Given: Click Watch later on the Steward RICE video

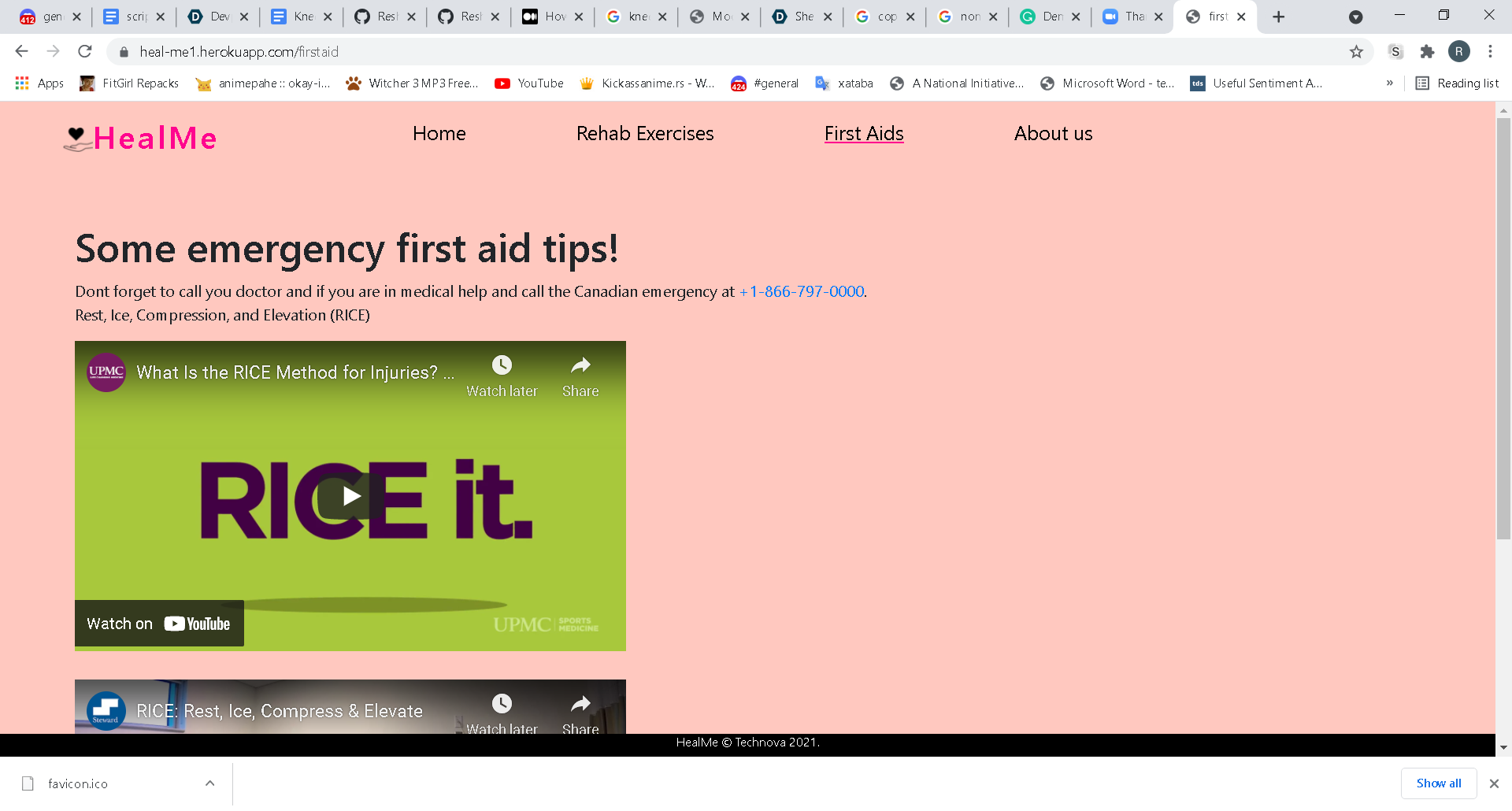Looking at the screenshot, I should (x=502, y=714).
